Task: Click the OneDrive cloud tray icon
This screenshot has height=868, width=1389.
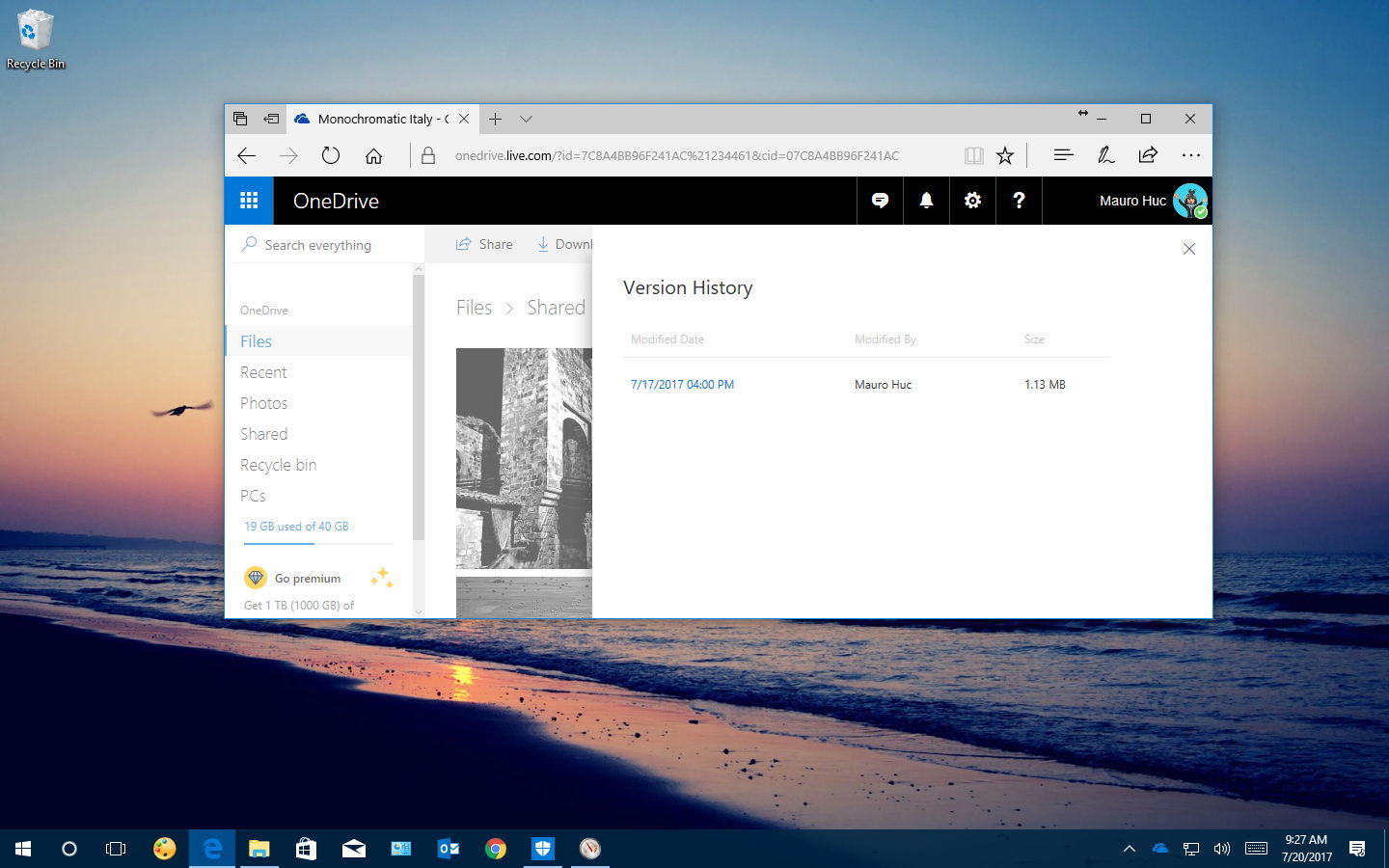Action: (x=1160, y=849)
